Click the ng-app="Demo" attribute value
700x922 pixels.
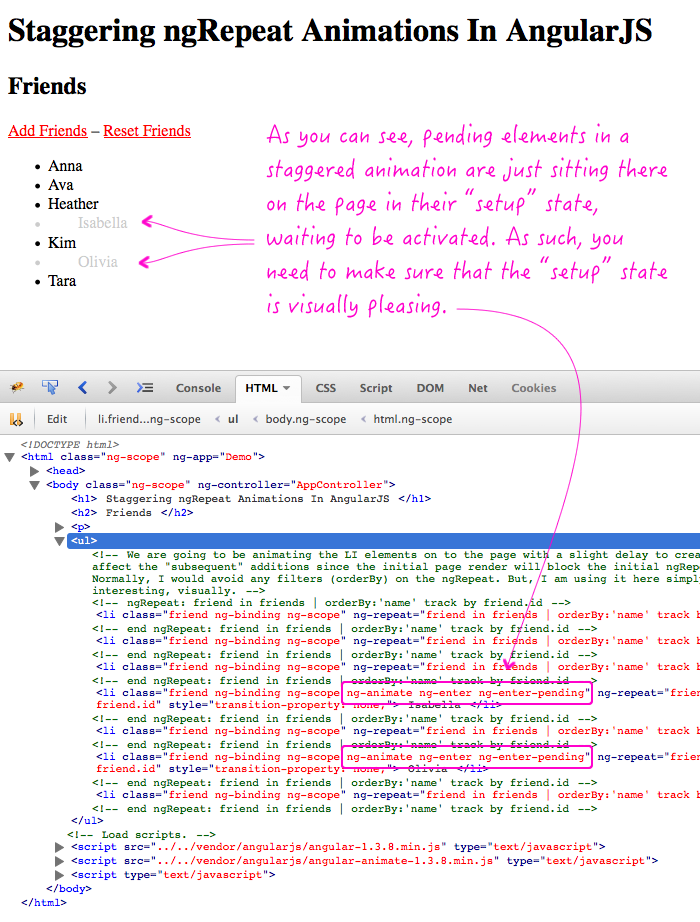[x=238, y=457]
